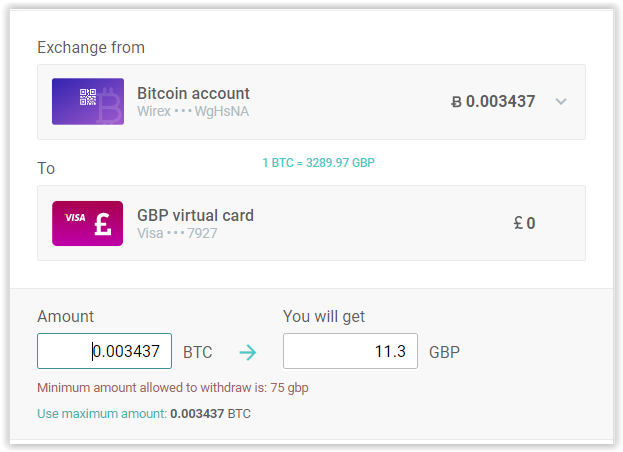Click the Bitcoin symbol next to balance
The image size is (623, 452).
pyautogui.click(x=456, y=102)
